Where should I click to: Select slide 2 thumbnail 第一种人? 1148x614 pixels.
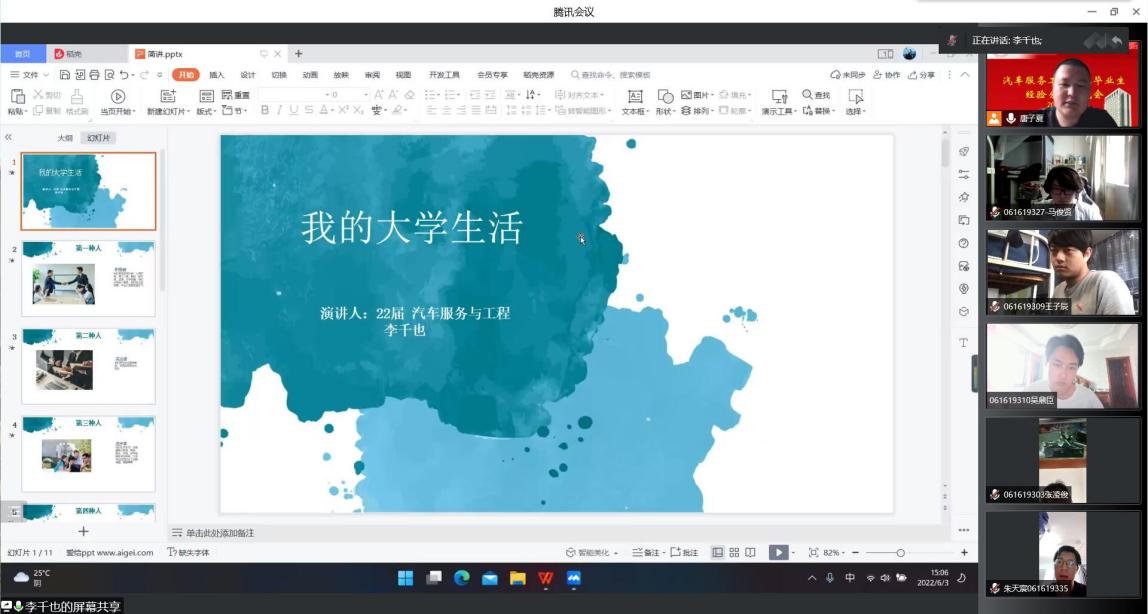click(88, 278)
